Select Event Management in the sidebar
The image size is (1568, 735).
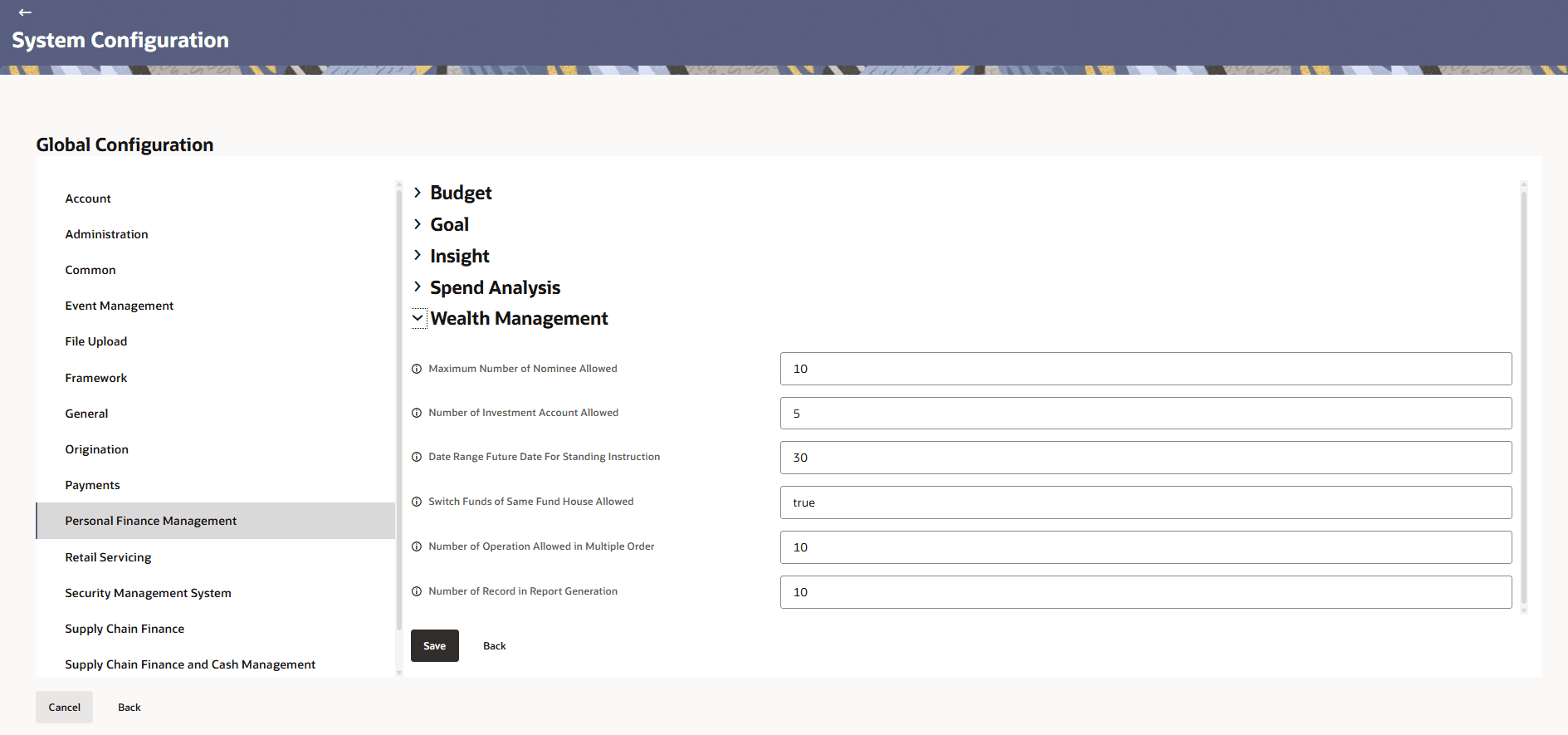pos(215,306)
